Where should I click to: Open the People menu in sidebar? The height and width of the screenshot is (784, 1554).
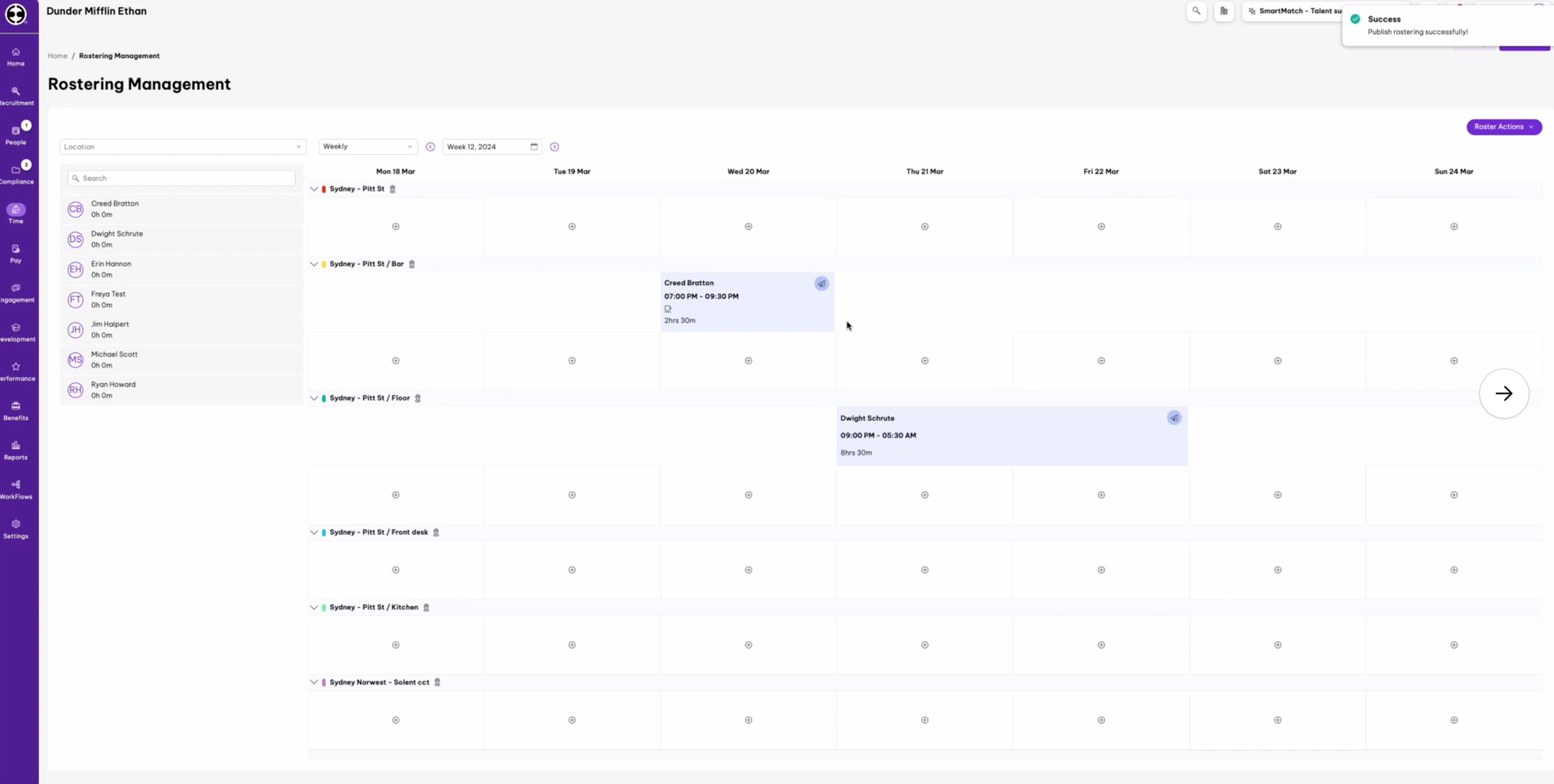(15, 136)
